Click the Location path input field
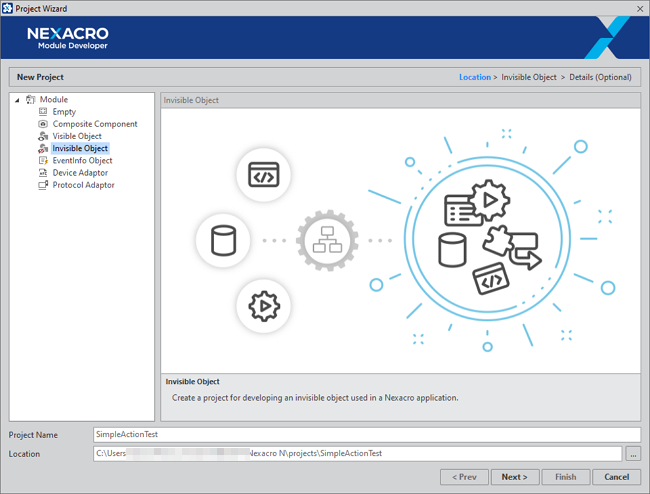 [357, 454]
